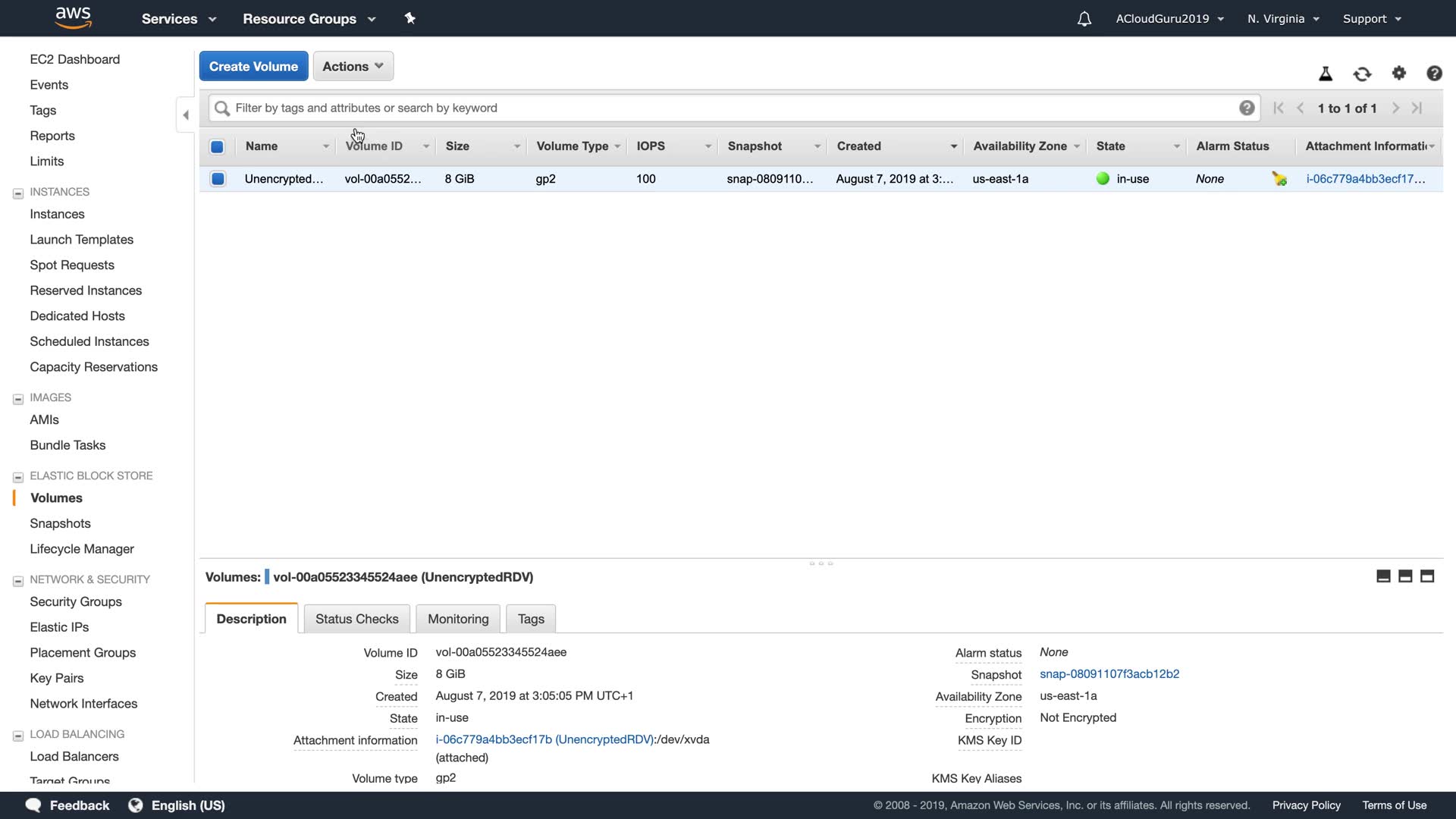Click the refresh volumes icon
This screenshot has width=1456, height=819.
pyautogui.click(x=1362, y=74)
